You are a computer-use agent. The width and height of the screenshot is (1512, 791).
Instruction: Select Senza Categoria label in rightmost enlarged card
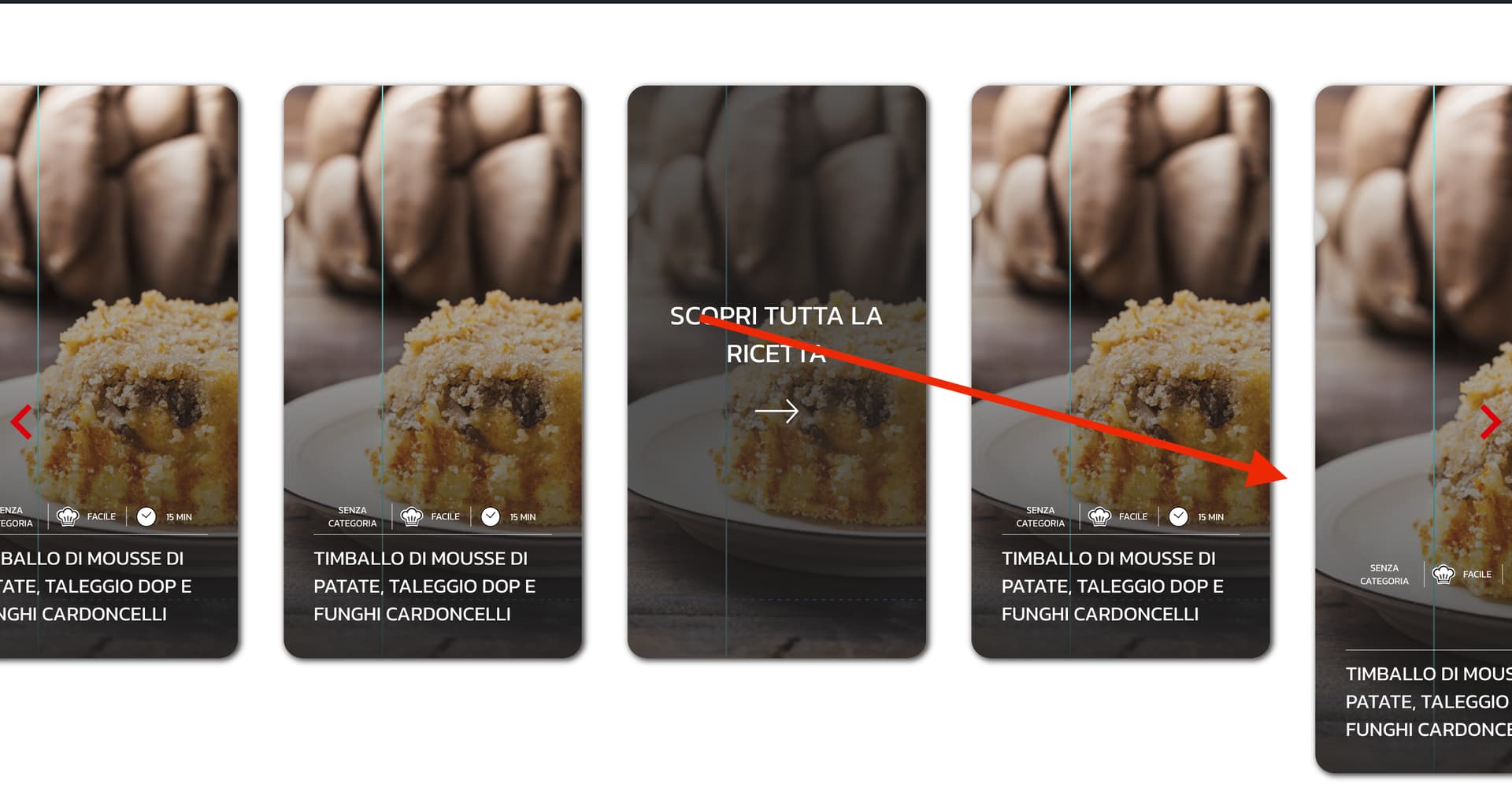pyautogui.click(x=1384, y=575)
